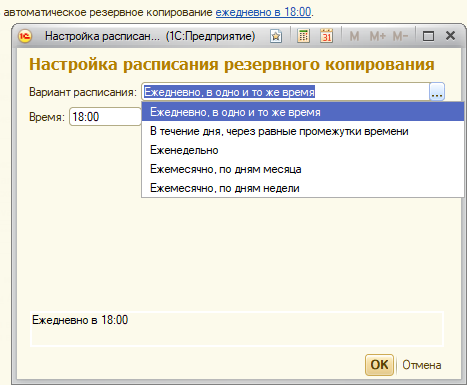Click the 'Вариант расписания' combo box field
The image size is (467, 385).
point(286,92)
